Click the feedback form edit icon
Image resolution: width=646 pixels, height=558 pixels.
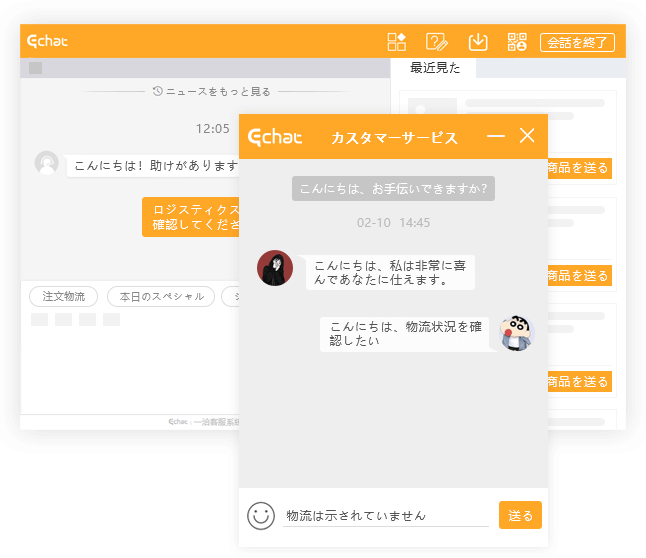tap(437, 42)
